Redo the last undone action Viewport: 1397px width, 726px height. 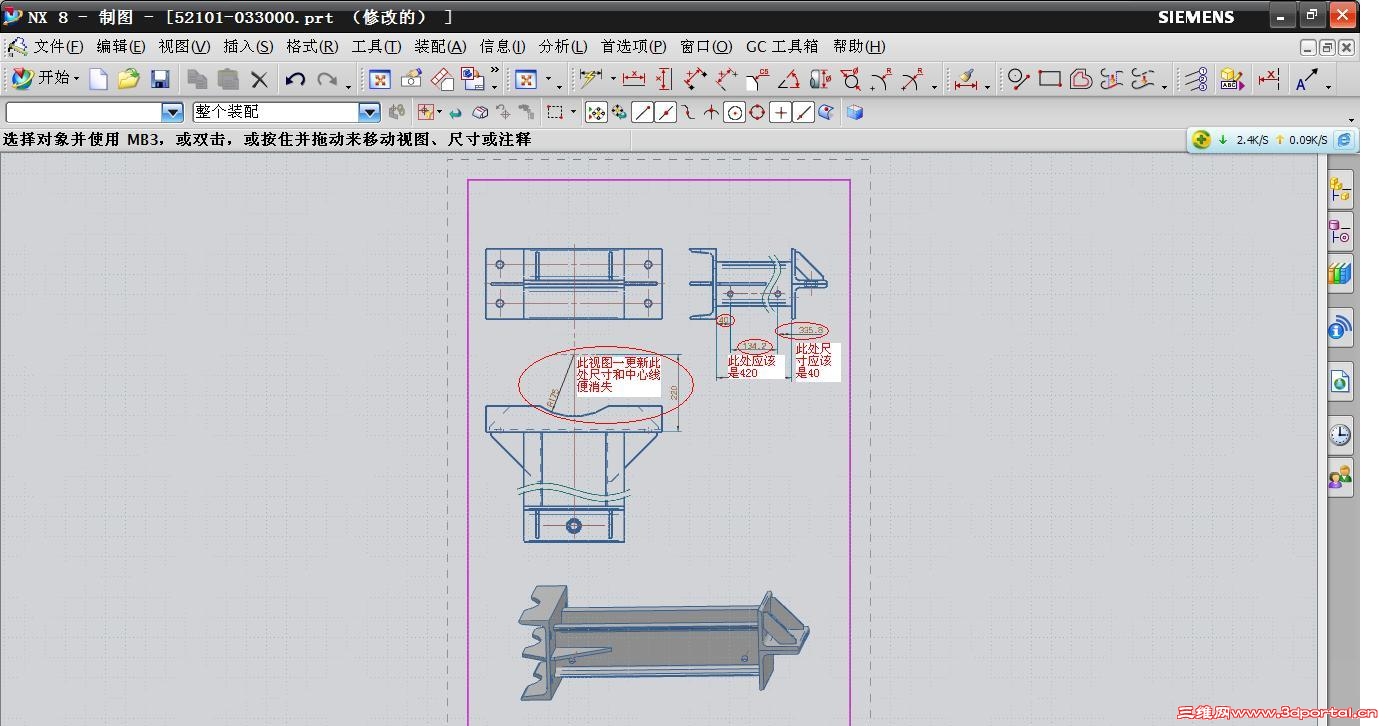coord(327,79)
